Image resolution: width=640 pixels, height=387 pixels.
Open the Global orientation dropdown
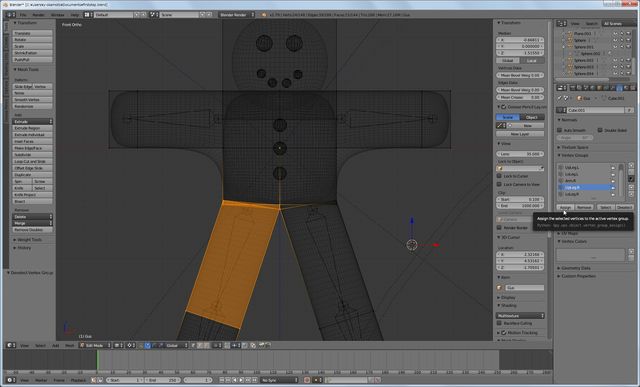point(176,345)
